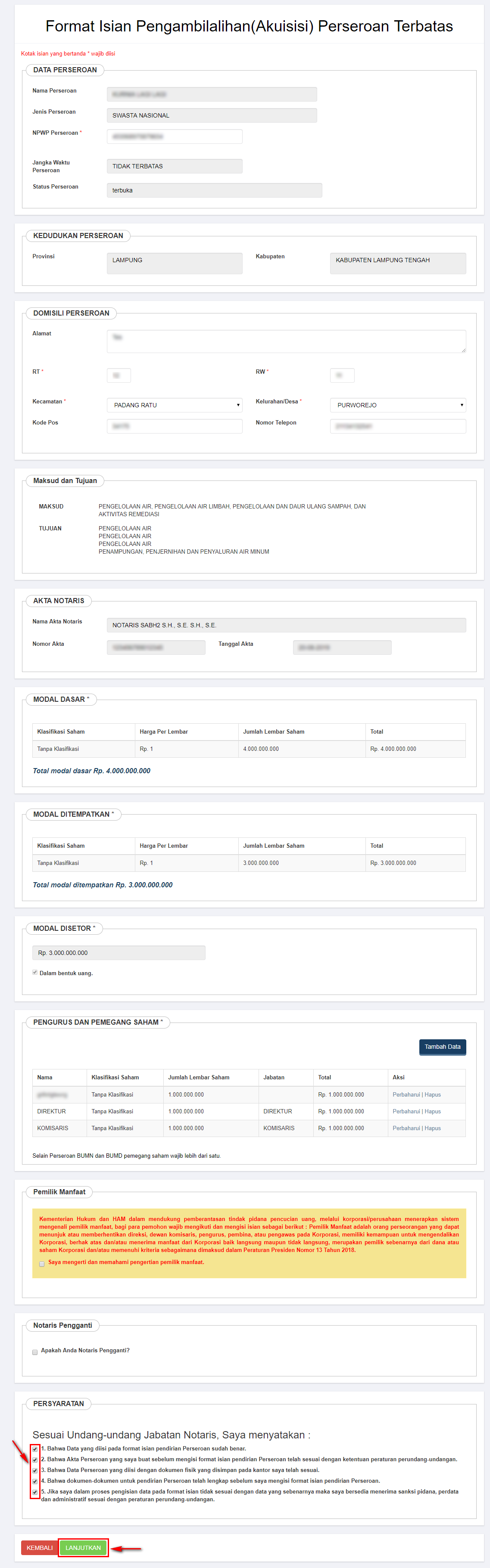Toggle declaration 1 checkbox about data benar
Viewport: 490px width, 1568px height.
(35, 1449)
